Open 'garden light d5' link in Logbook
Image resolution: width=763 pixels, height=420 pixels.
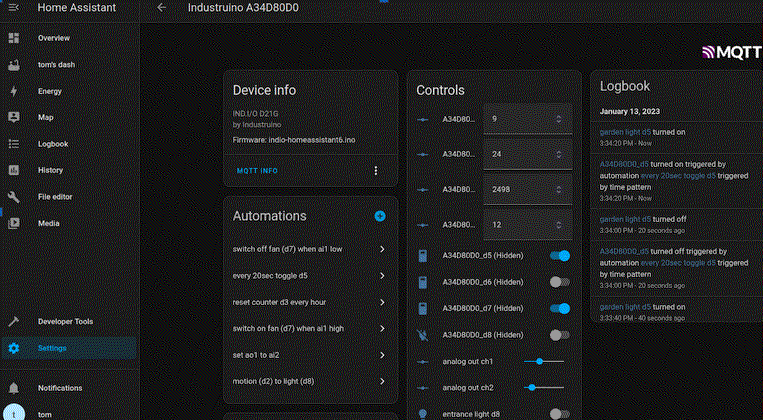[624, 131]
